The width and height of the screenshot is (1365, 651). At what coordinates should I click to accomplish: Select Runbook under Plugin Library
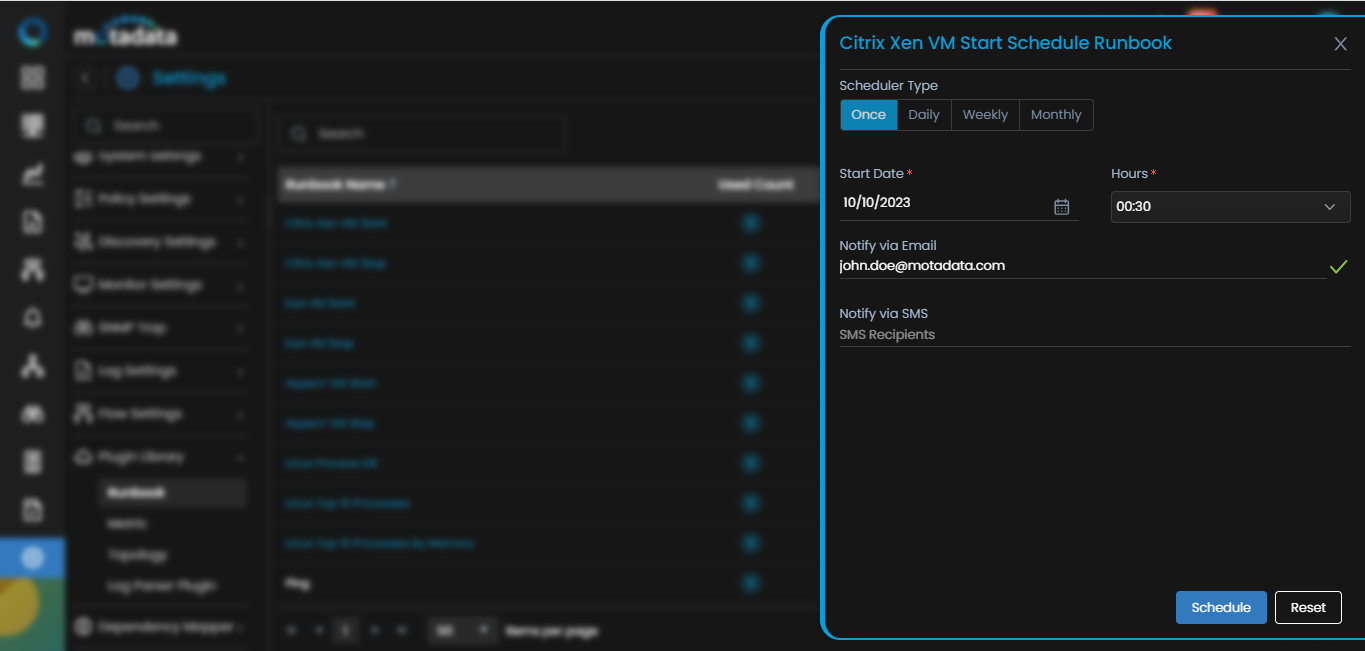(x=172, y=493)
